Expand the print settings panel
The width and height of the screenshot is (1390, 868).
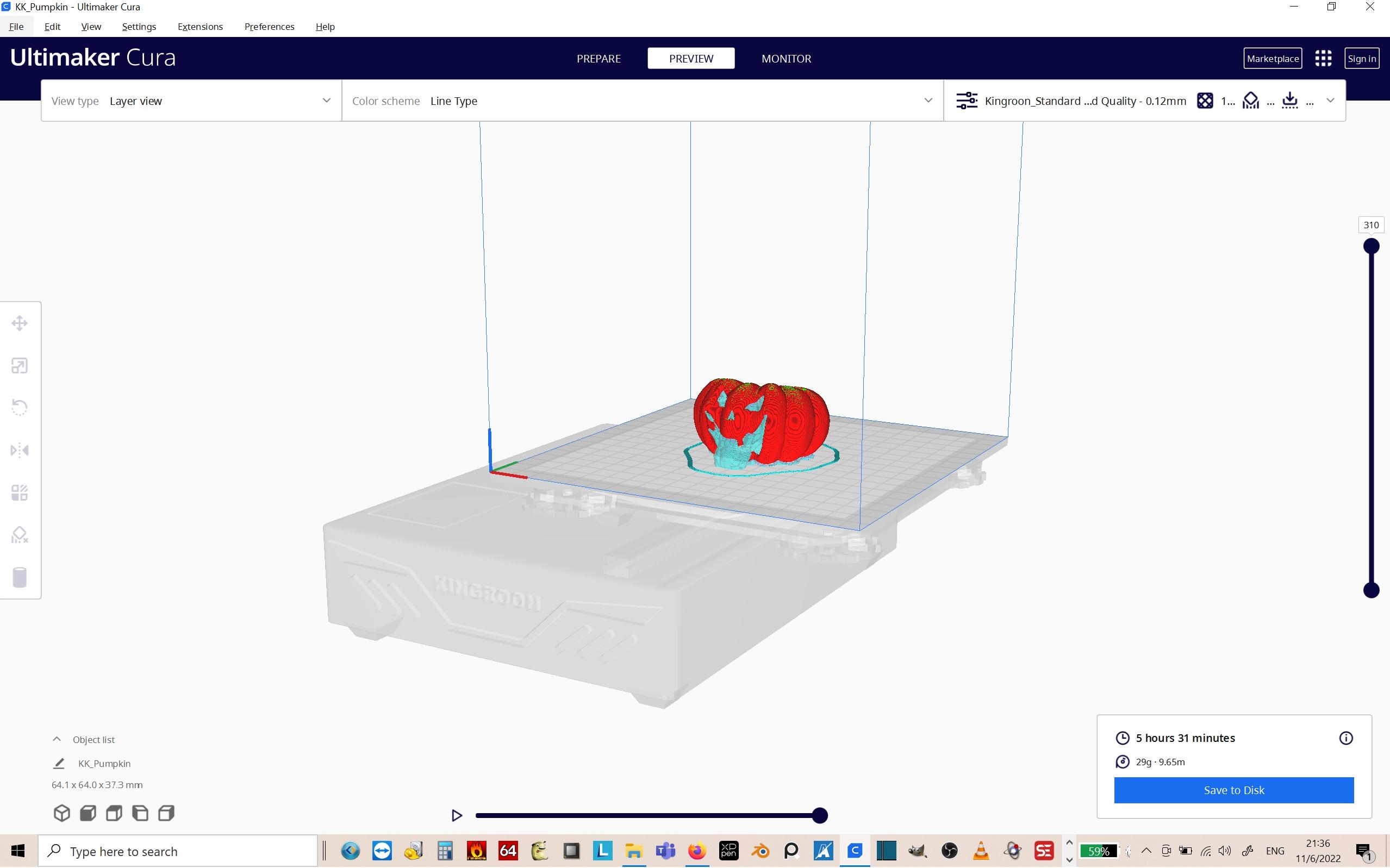point(1330,101)
